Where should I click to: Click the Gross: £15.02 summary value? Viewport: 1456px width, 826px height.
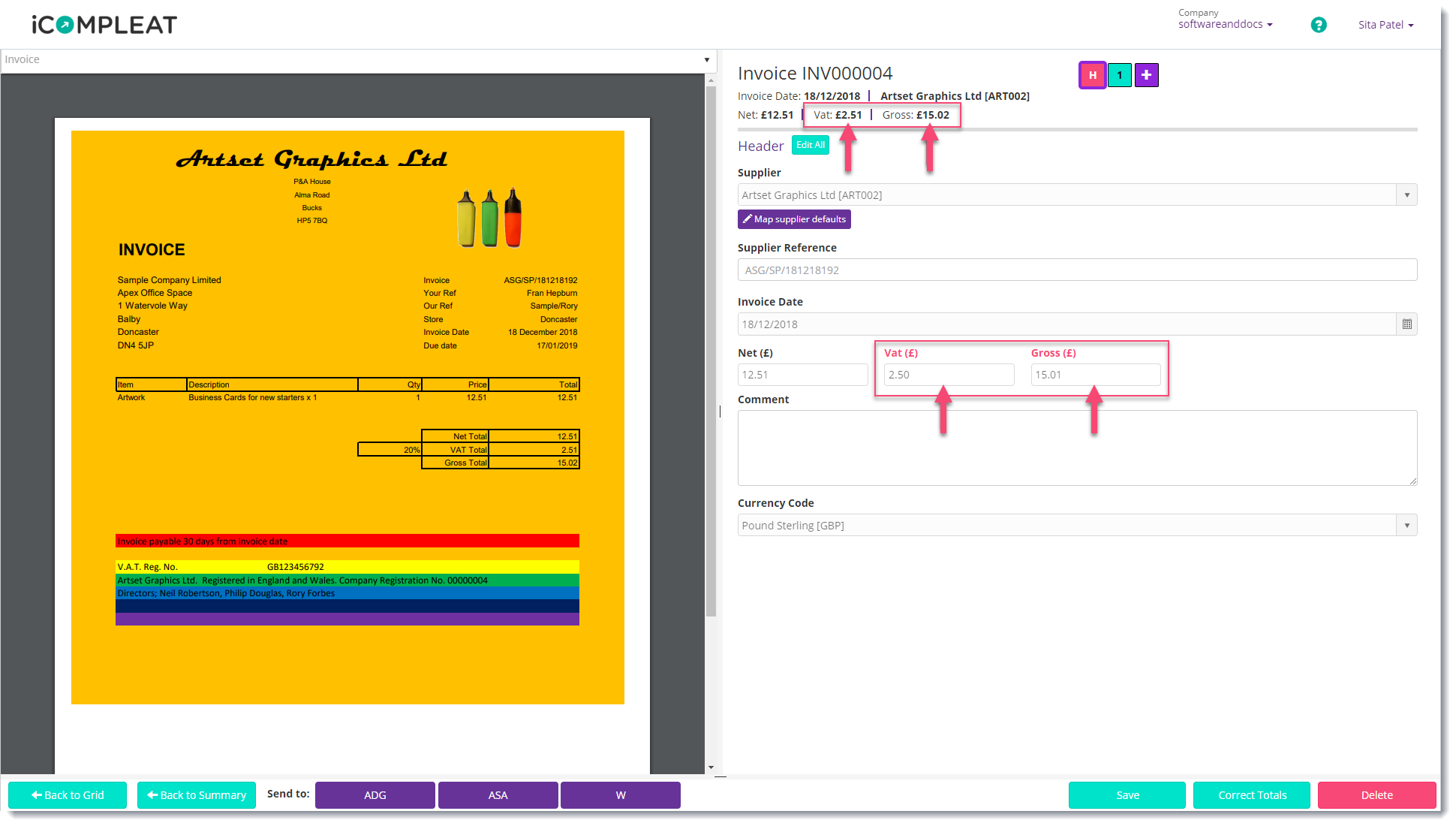[x=916, y=115]
